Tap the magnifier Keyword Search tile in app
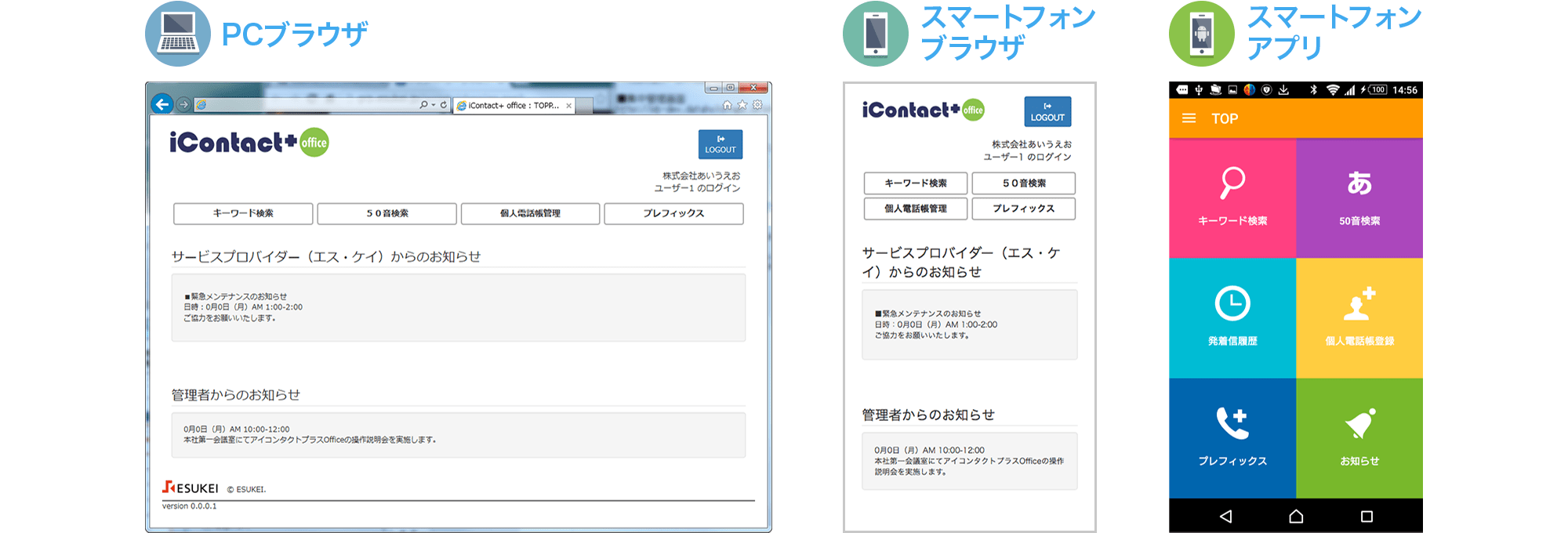The image size is (1568, 533). click(x=1232, y=198)
